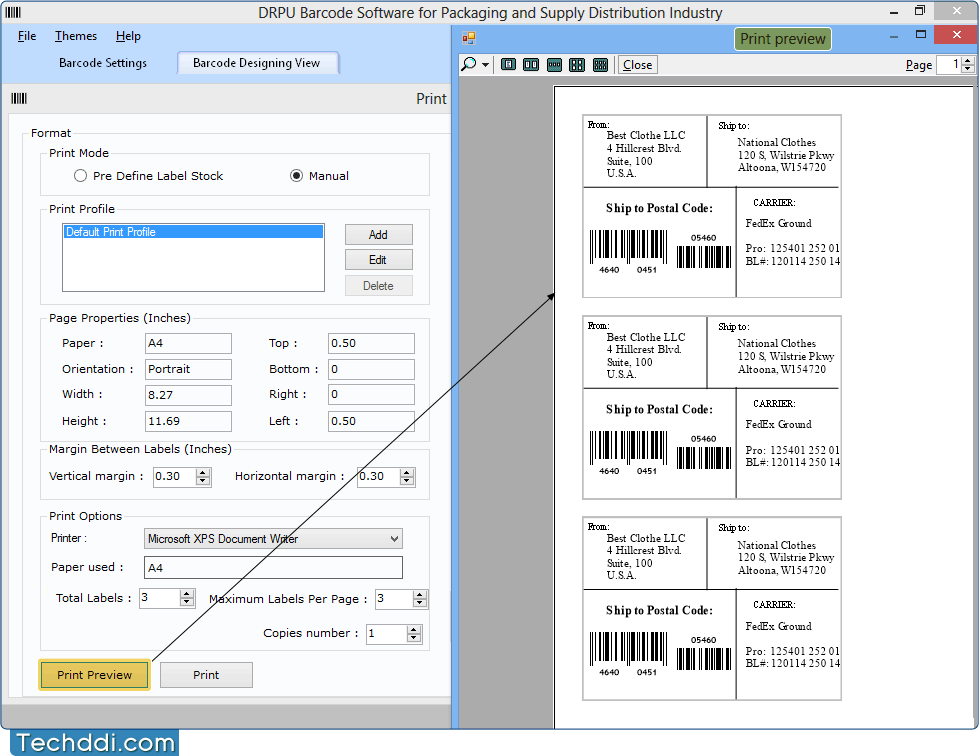Click the barcode icon beside Print header
This screenshot has width=979, height=756.
tap(19, 98)
